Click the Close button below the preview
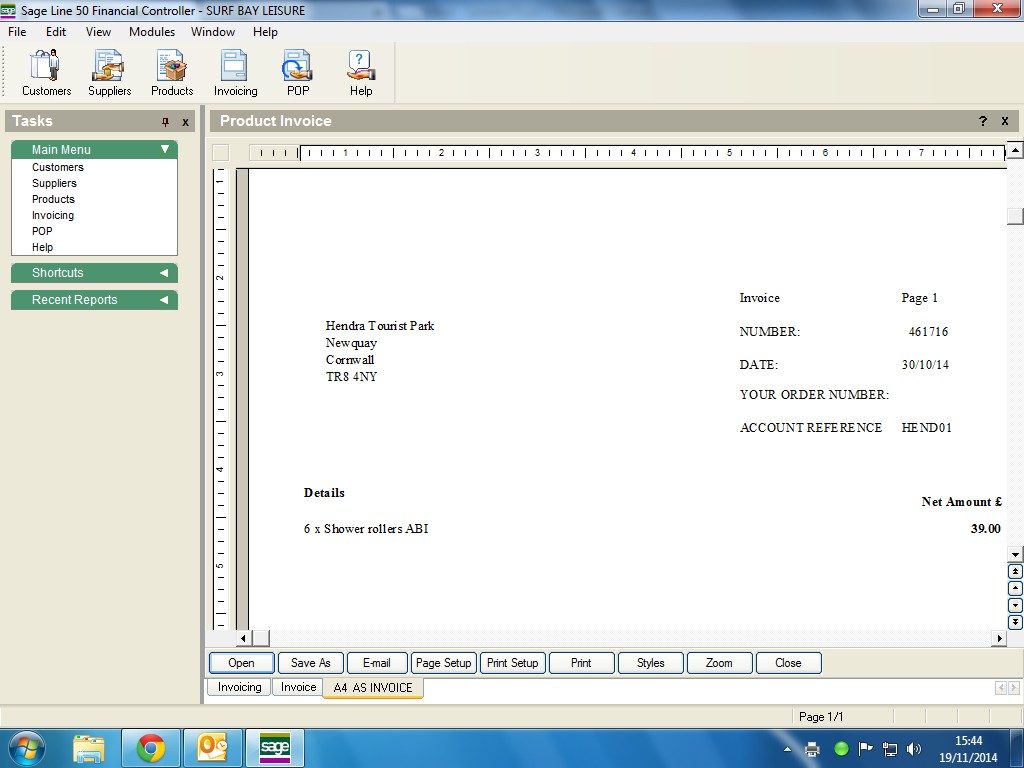This screenshot has height=768, width=1024. coord(788,663)
